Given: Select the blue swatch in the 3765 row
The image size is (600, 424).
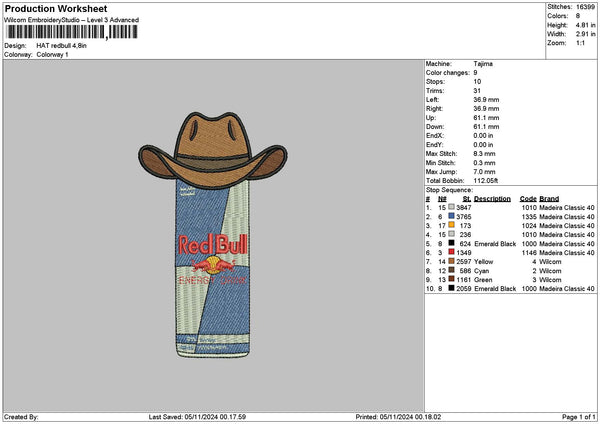Looking at the screenshot, I should coord(452,216).
